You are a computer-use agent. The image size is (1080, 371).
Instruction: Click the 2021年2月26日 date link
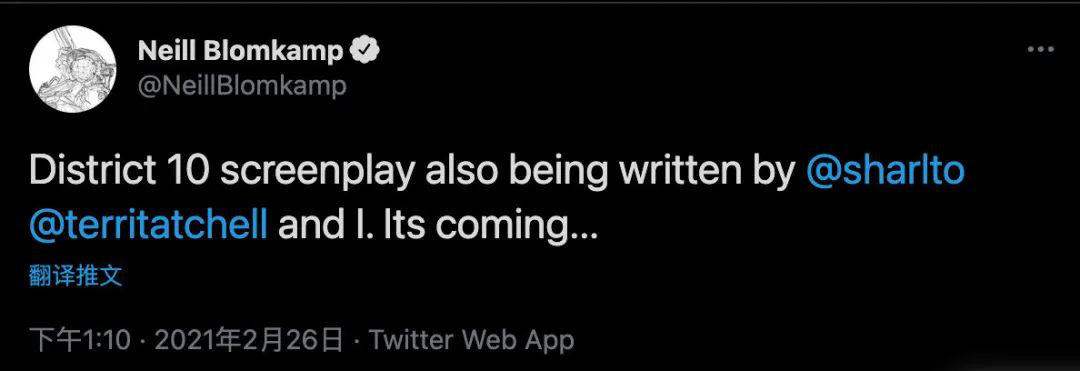click(x=249, y=340)
